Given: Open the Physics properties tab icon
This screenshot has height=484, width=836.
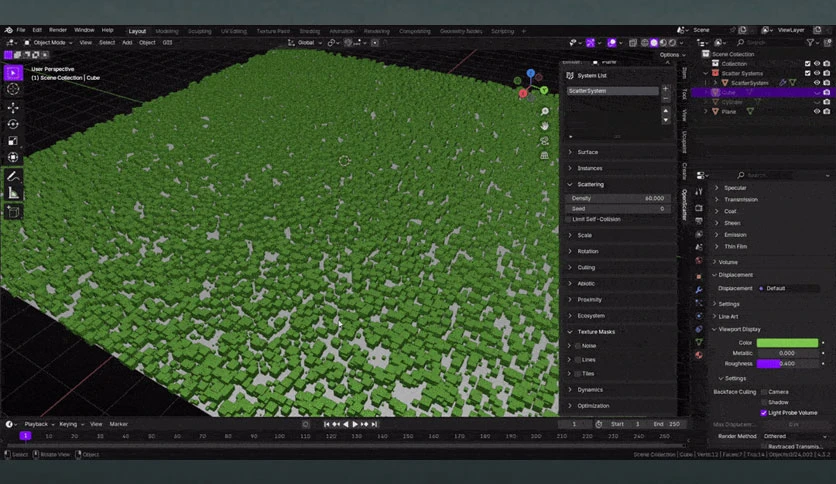Looking at the screenshot, I should (699, 316).
